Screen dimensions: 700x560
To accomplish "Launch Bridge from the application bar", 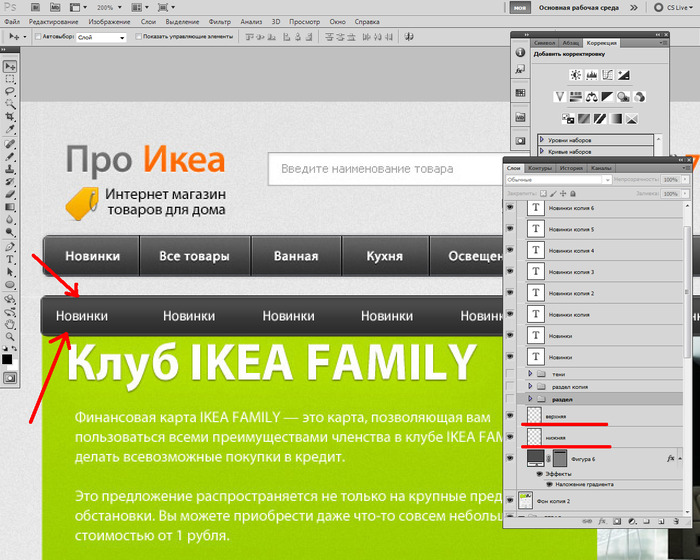I will click(35, 7).
